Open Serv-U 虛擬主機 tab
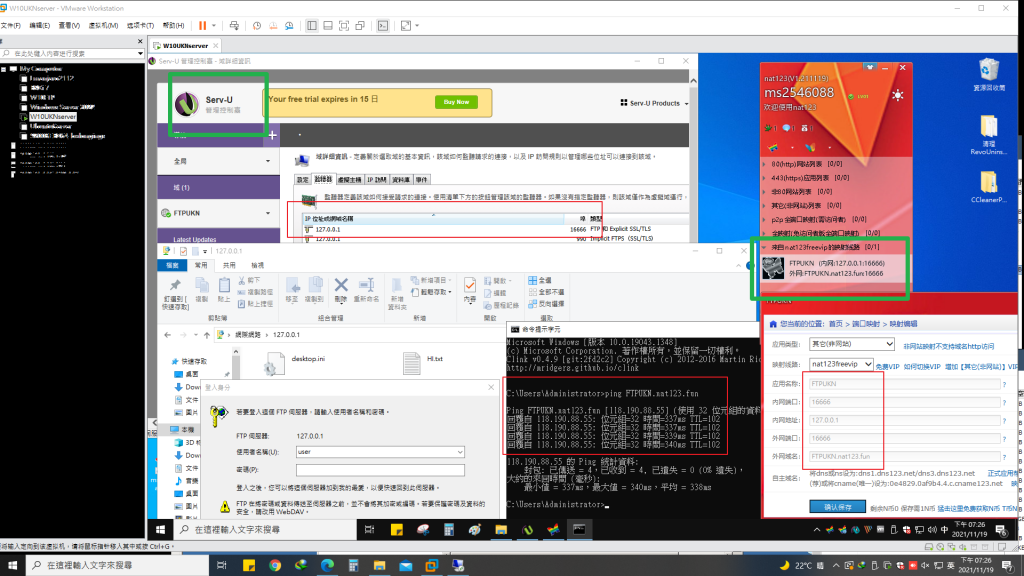Image resolution: width=1024 pixels, height=576 pixels. coord(349,180)
